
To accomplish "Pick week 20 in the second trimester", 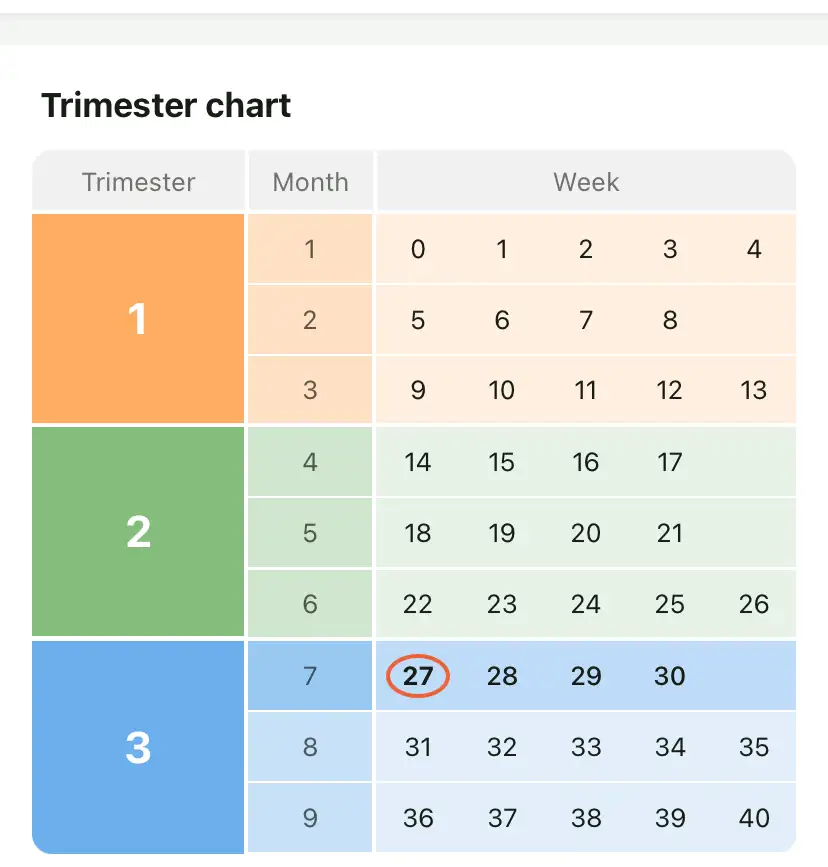I will coord(586,533).
